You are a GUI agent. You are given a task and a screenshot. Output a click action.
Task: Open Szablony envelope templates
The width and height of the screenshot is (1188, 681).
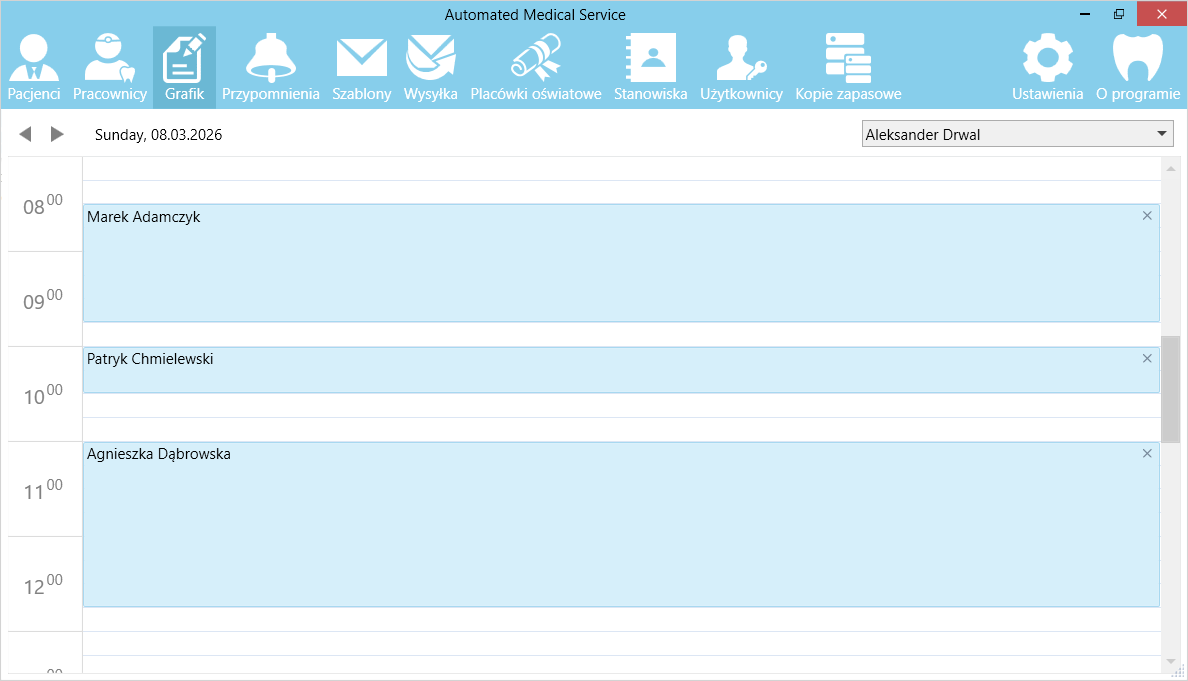361,67
